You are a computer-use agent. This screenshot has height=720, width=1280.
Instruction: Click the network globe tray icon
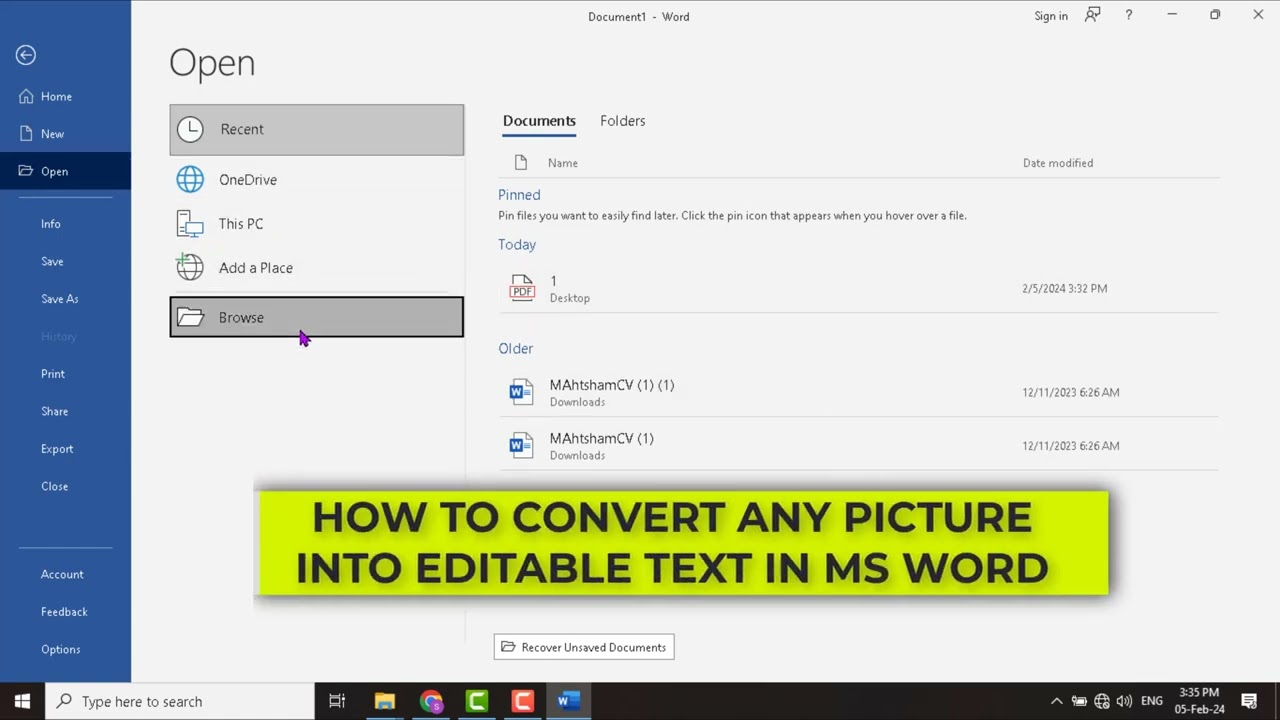pyautogui.click(x=1102, y=701)
